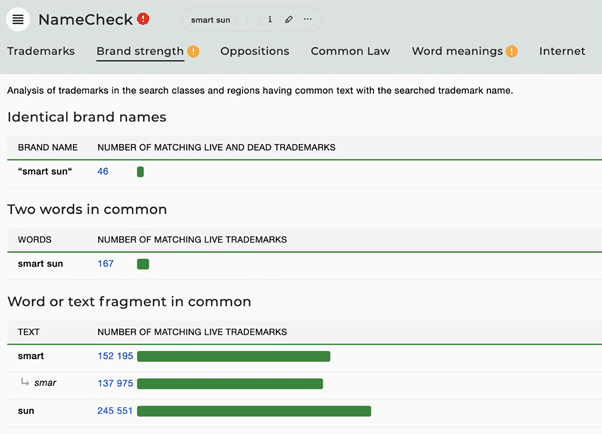602x434 pixels.
Task: Click the orange warning icon on Brand strength
Action: [193, 52]
